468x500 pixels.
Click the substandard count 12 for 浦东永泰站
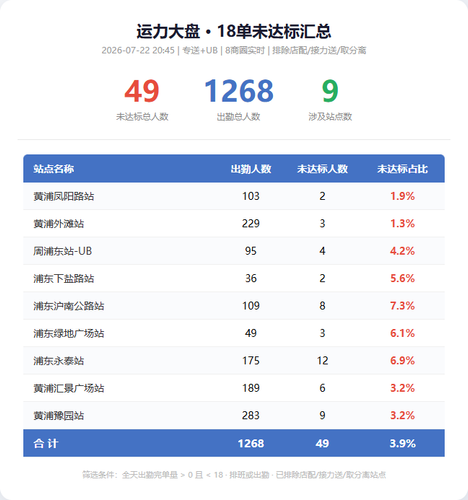323,361
